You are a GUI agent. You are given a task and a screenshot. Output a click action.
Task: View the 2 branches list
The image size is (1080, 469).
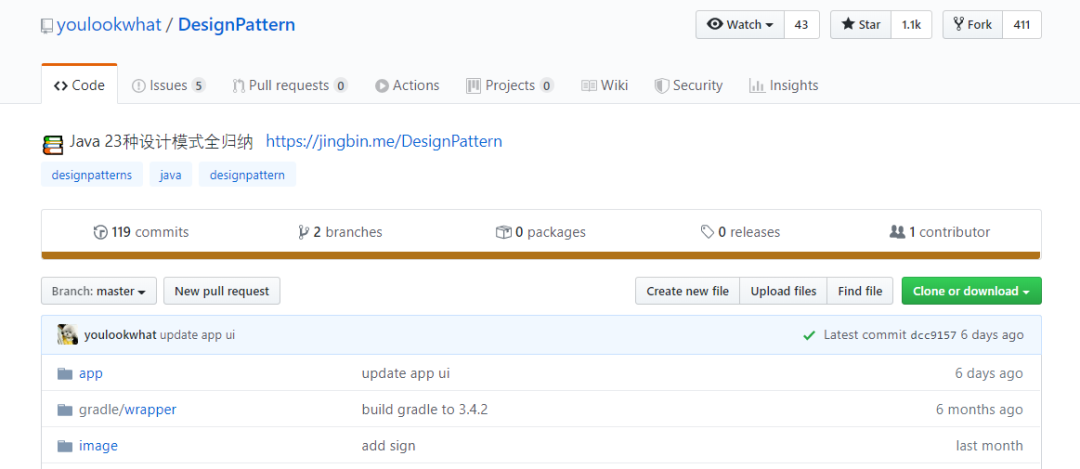point(340,232)
